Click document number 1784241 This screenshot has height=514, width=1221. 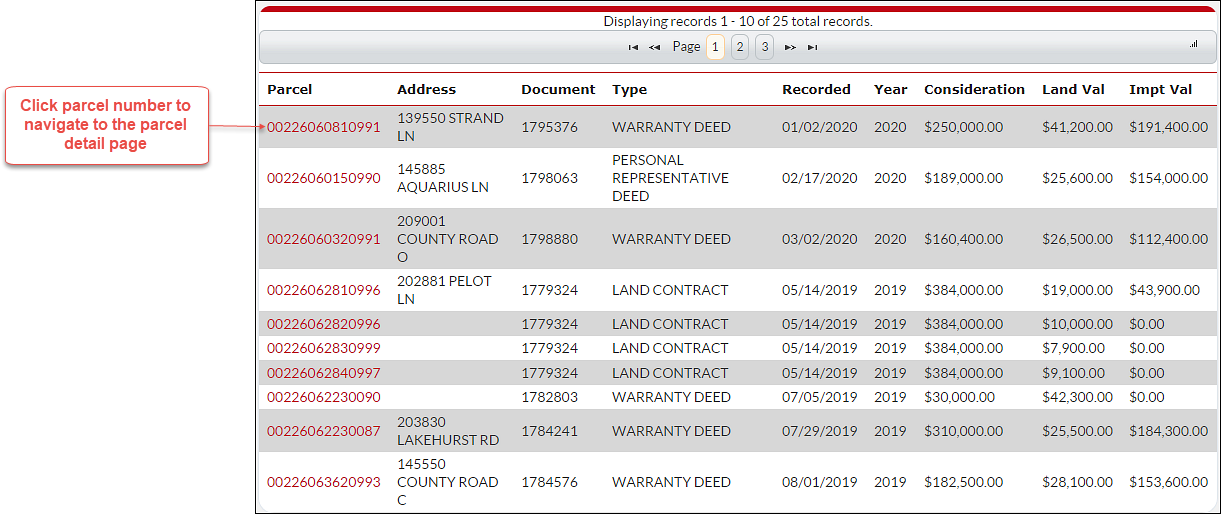point(549,431)
